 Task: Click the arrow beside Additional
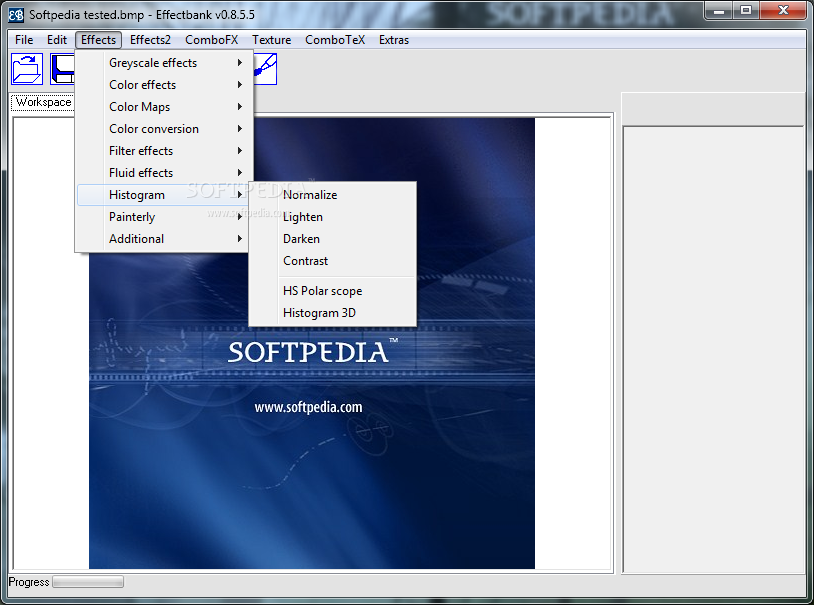click(240, 239)
